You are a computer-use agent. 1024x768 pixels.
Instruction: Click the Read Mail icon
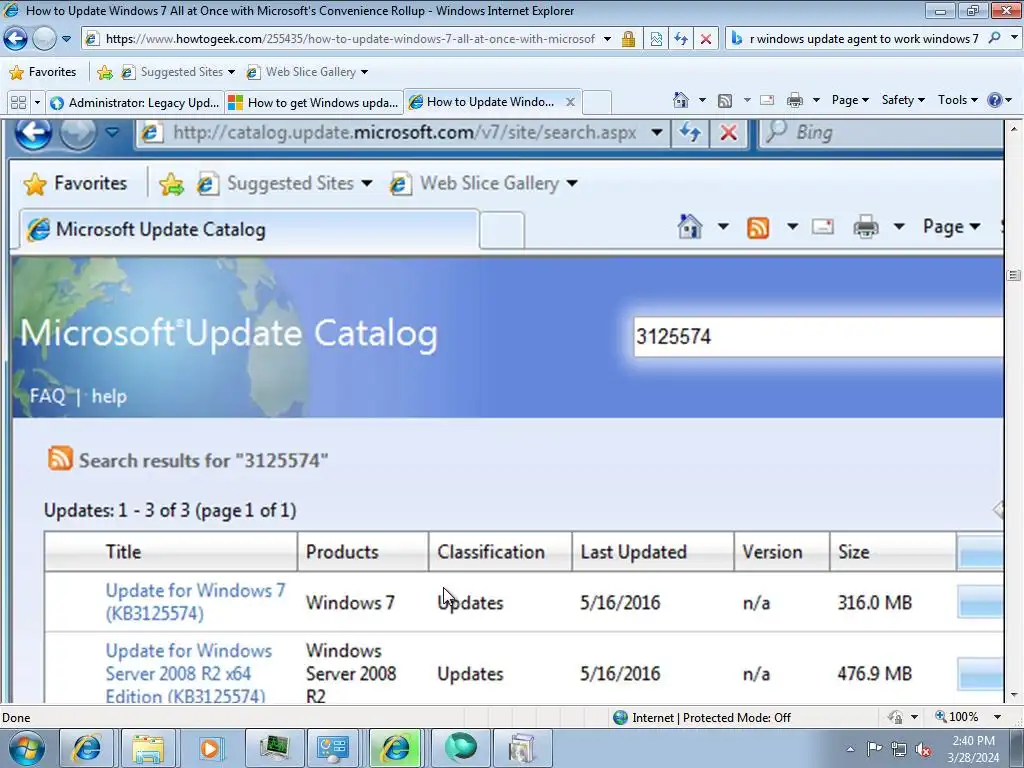(x=767, y=100)
